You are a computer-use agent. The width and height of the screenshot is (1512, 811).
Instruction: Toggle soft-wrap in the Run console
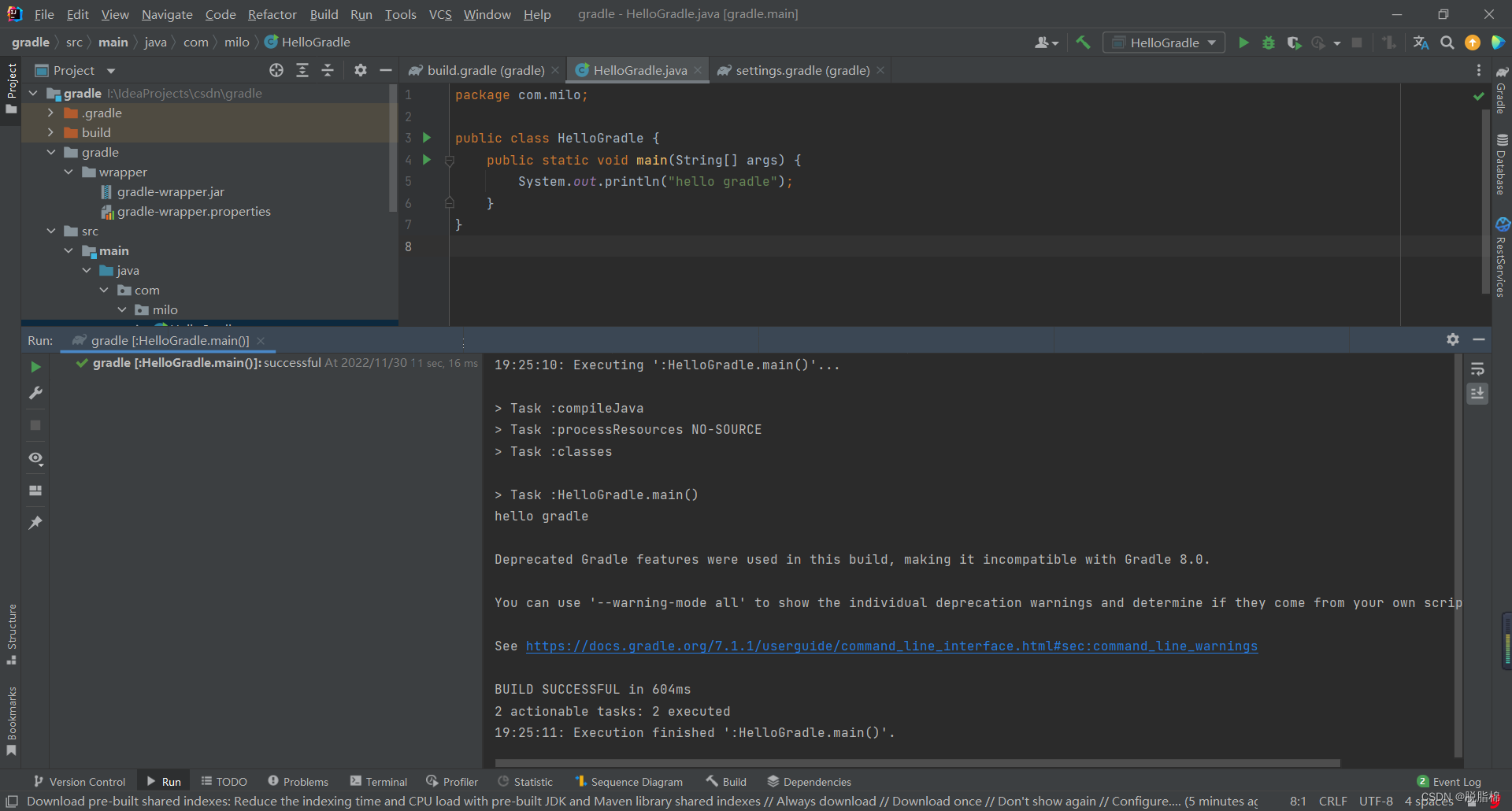point(1478,368)
